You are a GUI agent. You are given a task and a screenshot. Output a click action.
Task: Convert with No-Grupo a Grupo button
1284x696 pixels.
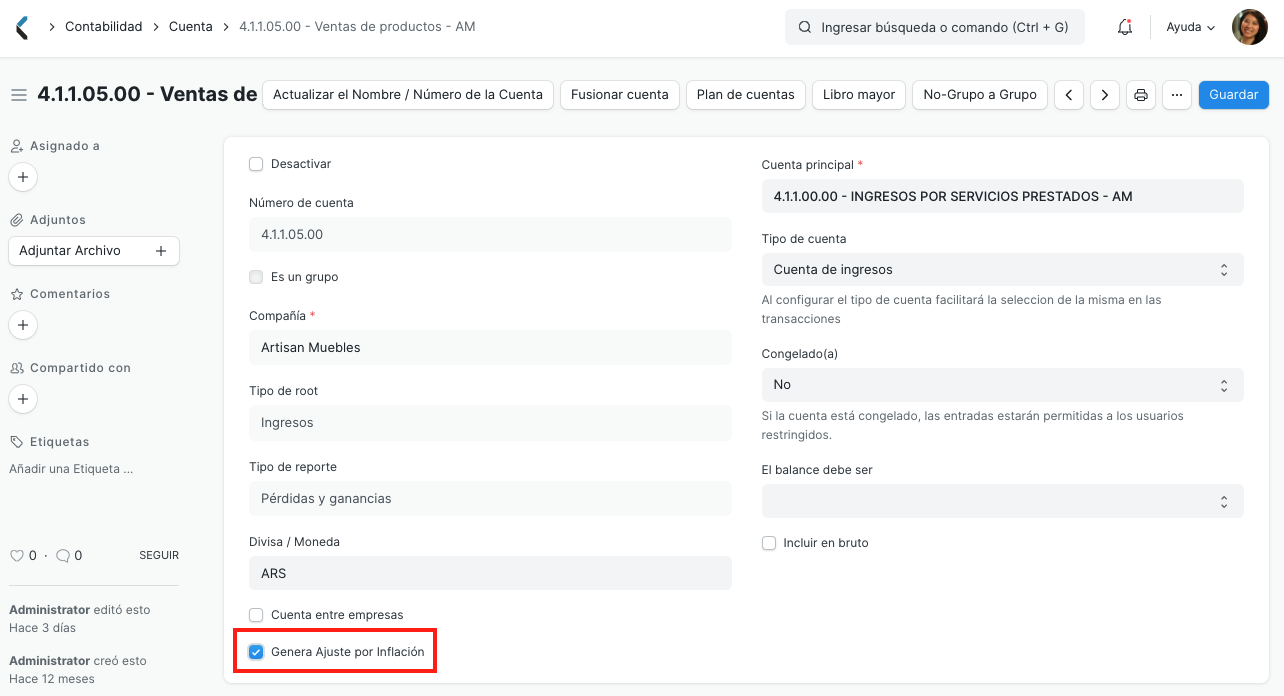[x=980, y=95]
